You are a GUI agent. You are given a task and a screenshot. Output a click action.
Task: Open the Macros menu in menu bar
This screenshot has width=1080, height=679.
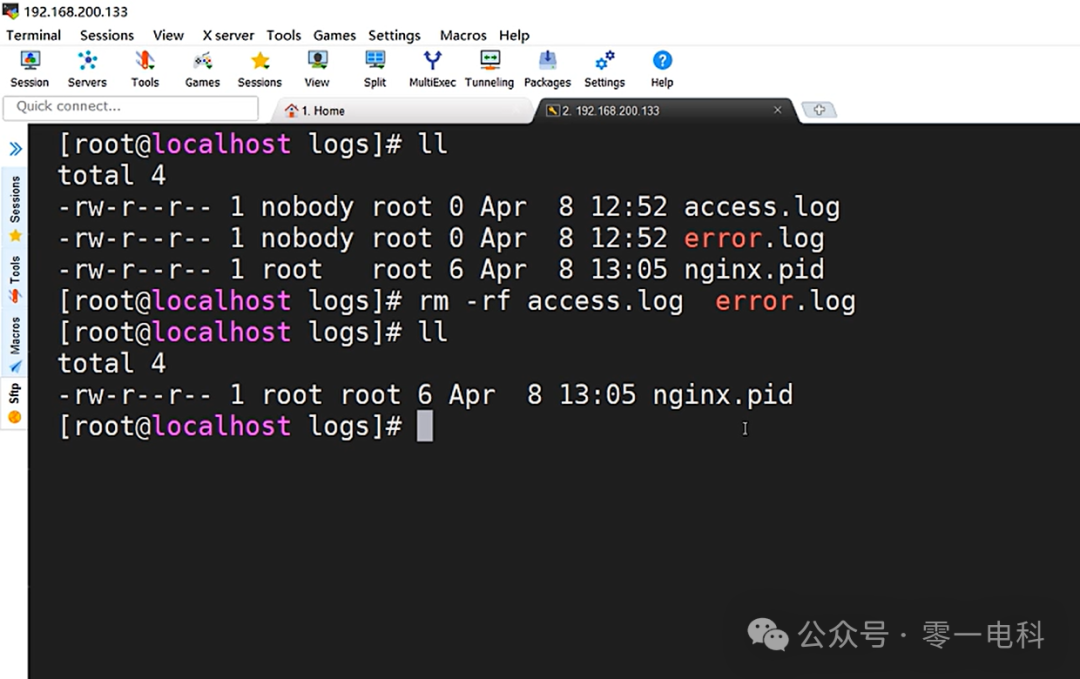463,35
